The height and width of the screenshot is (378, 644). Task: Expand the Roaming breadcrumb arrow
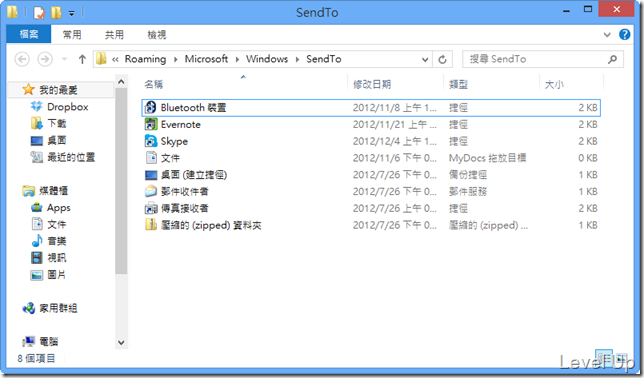tap(175, 60)
